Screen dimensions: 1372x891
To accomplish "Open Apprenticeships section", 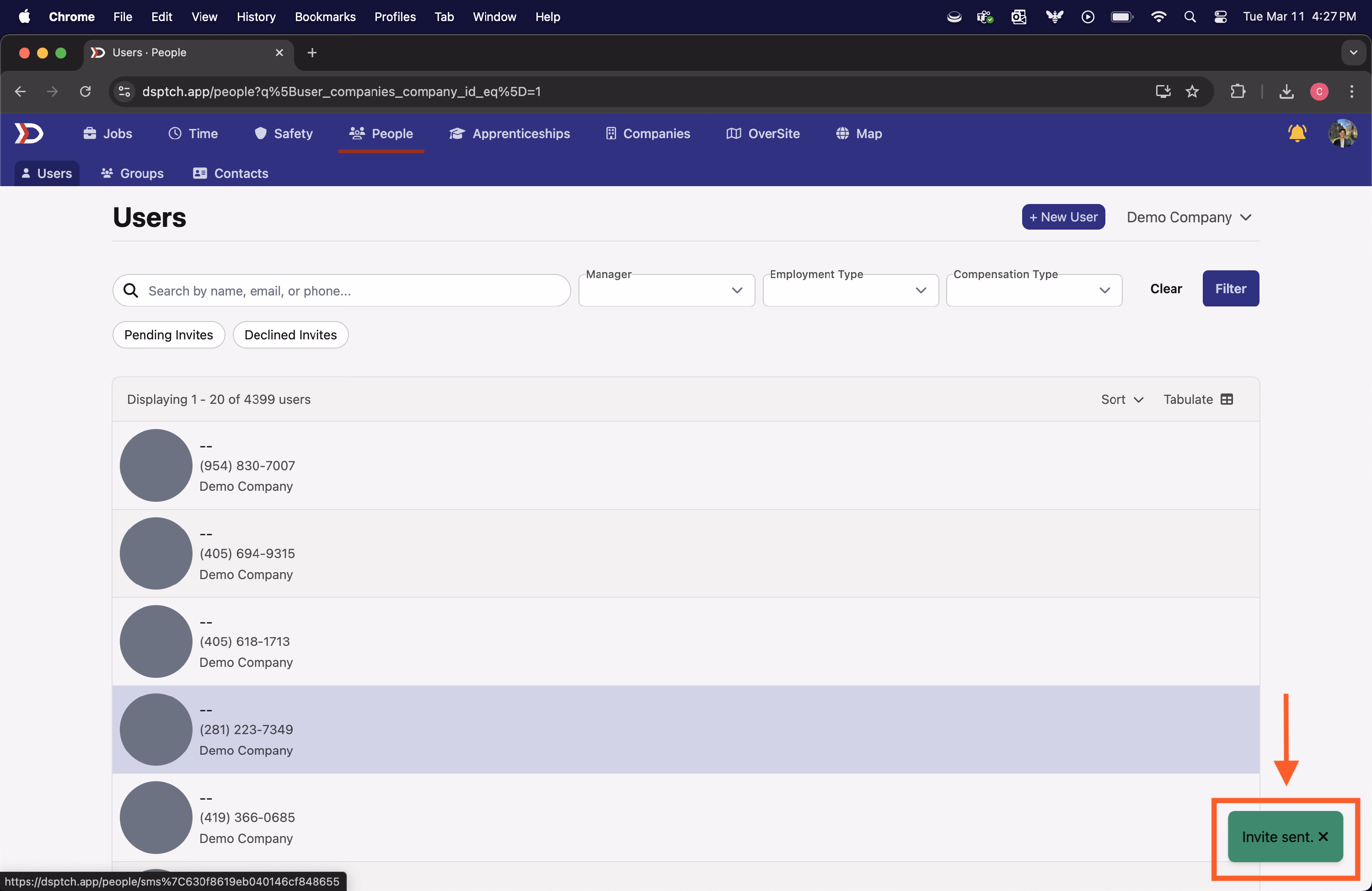I will [509, 133].
